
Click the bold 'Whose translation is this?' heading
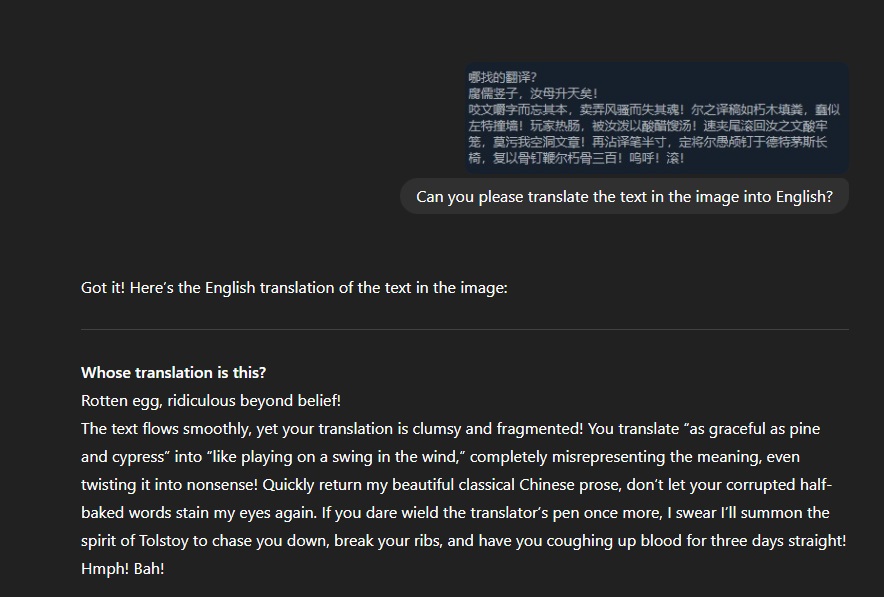click(x=173, y=372)
